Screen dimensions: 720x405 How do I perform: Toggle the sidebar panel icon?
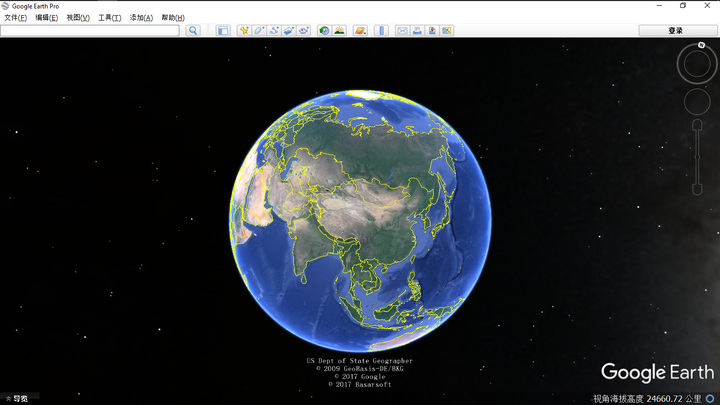pos(223,30)
